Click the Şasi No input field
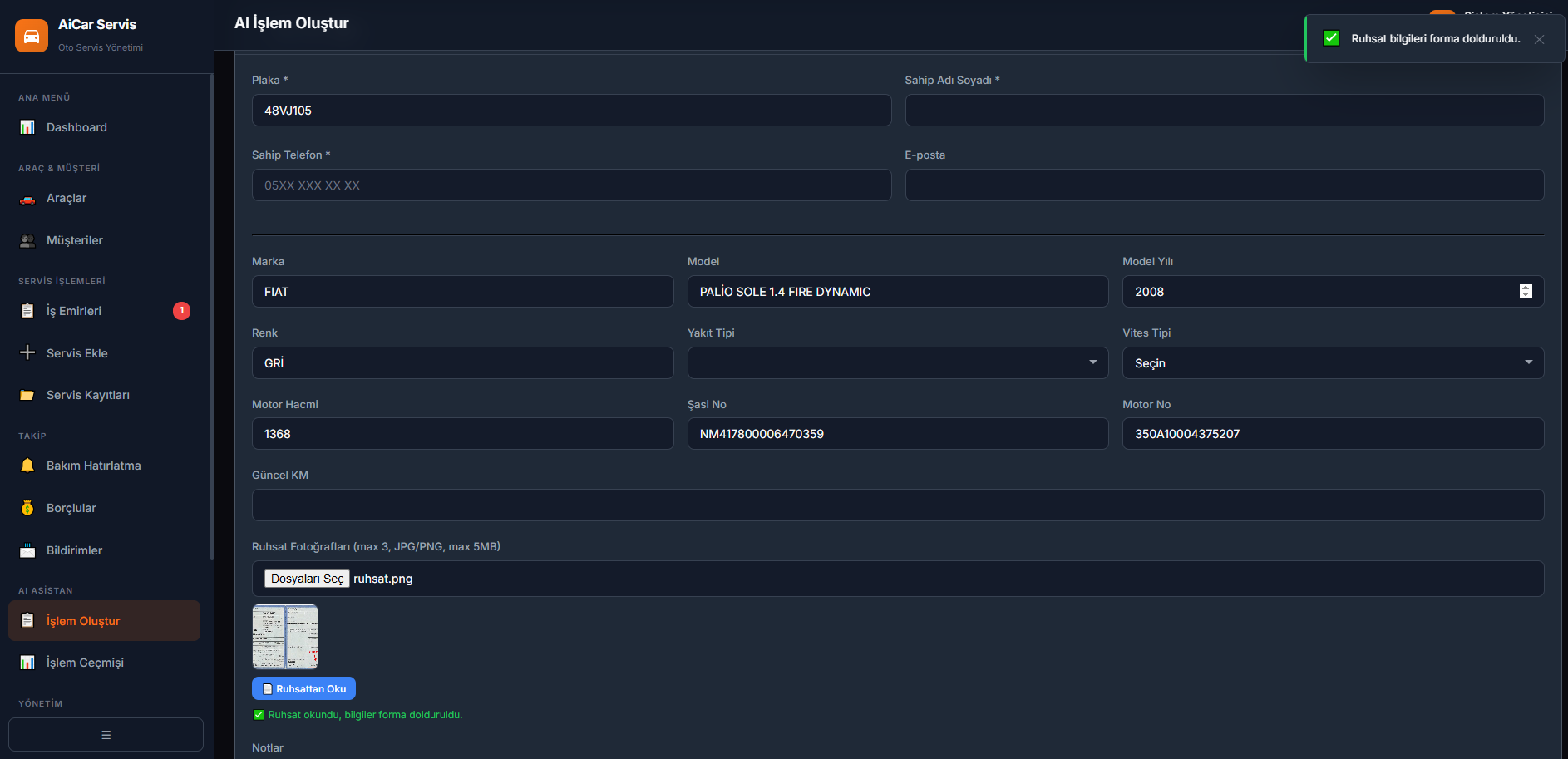The width and height of the screenshot is (1568, 759). click(x=898, y=433)
